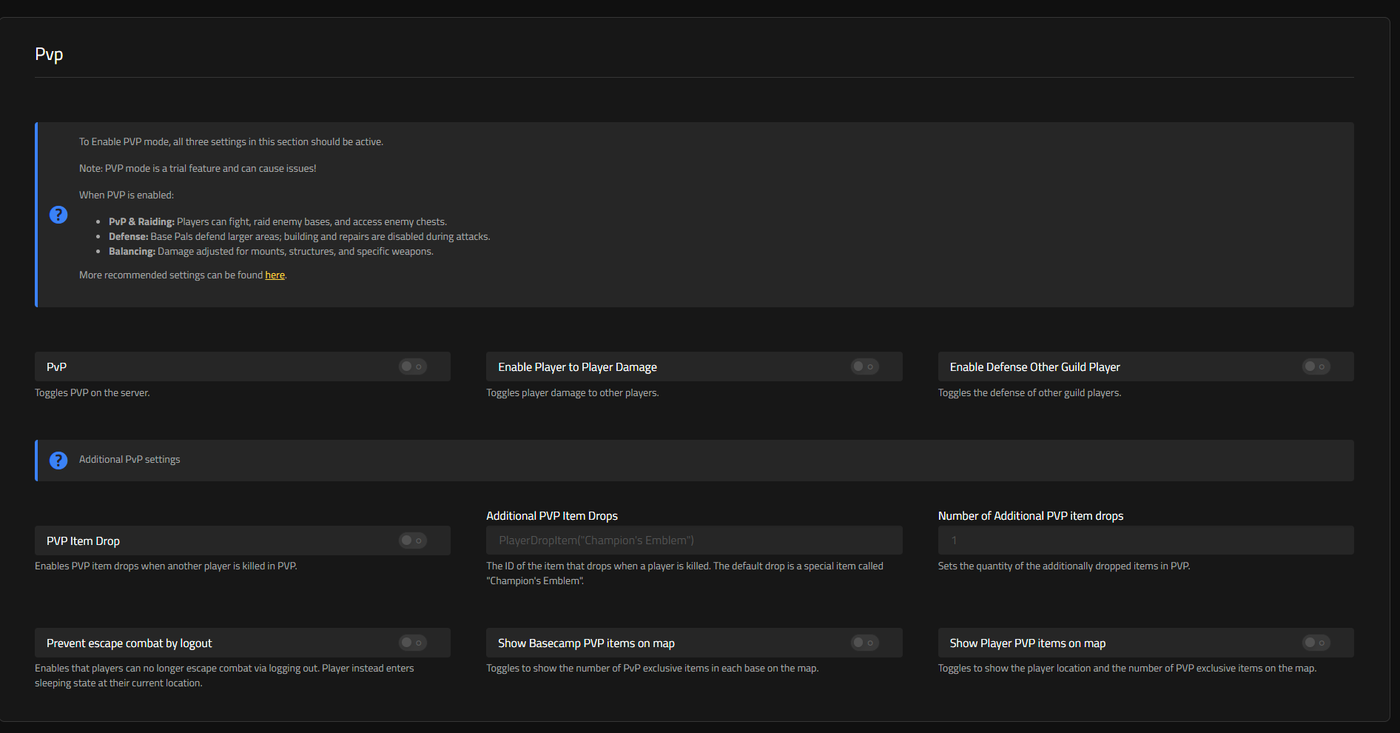The height and width of the screenshot is (733, 1400).
Task: Switch on Show Basecamp PVP items on map
Action: (x=865, y=643)
